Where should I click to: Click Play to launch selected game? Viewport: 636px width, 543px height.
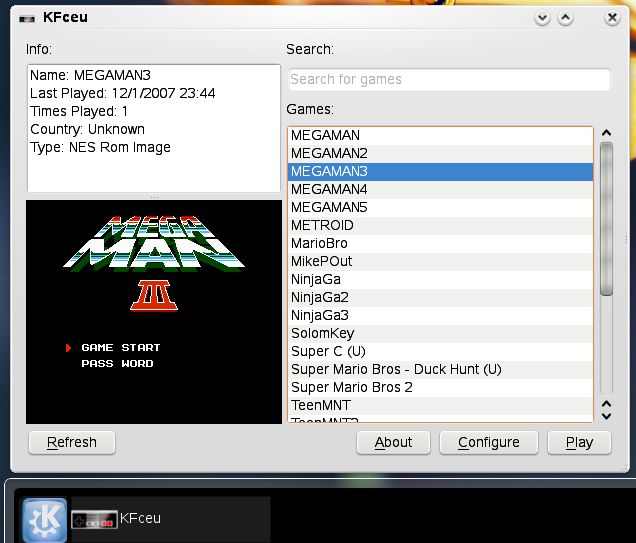579,442
